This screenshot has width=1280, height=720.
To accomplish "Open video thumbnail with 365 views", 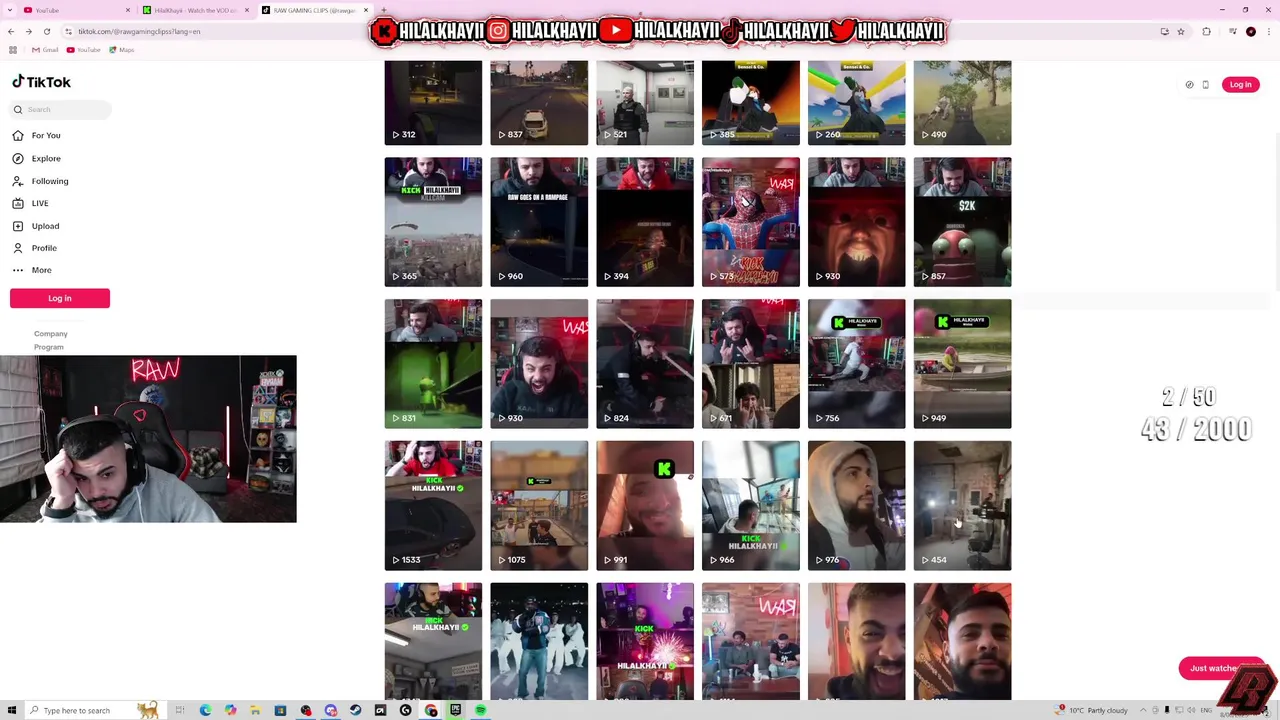I will [433, 221].
